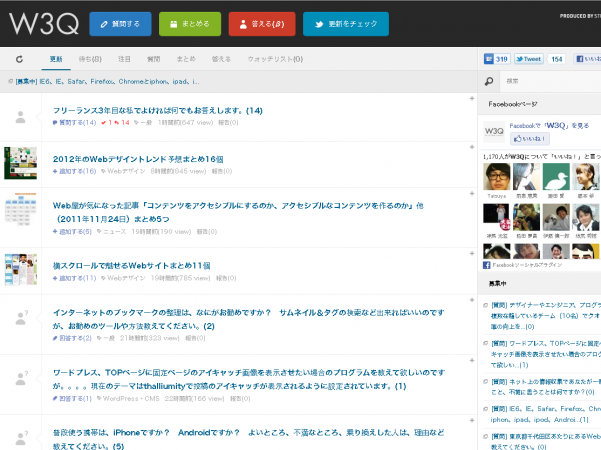Open the ウォッチリスト(0) tab
Viewport: 601px width, 450px height.
[x=275, y=60]
